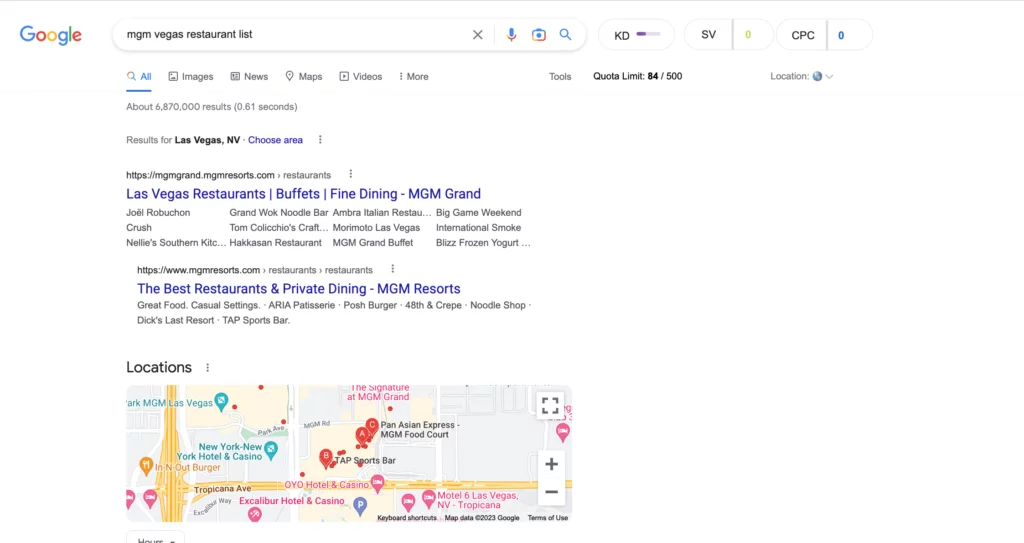Zoom in on the Locations map

[x=550, y=464]
